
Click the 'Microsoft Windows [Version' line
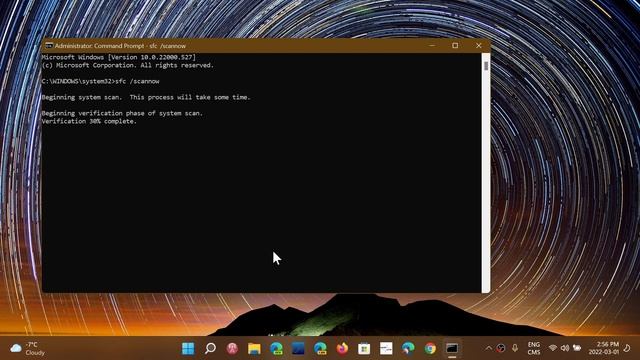coord(119,57)
